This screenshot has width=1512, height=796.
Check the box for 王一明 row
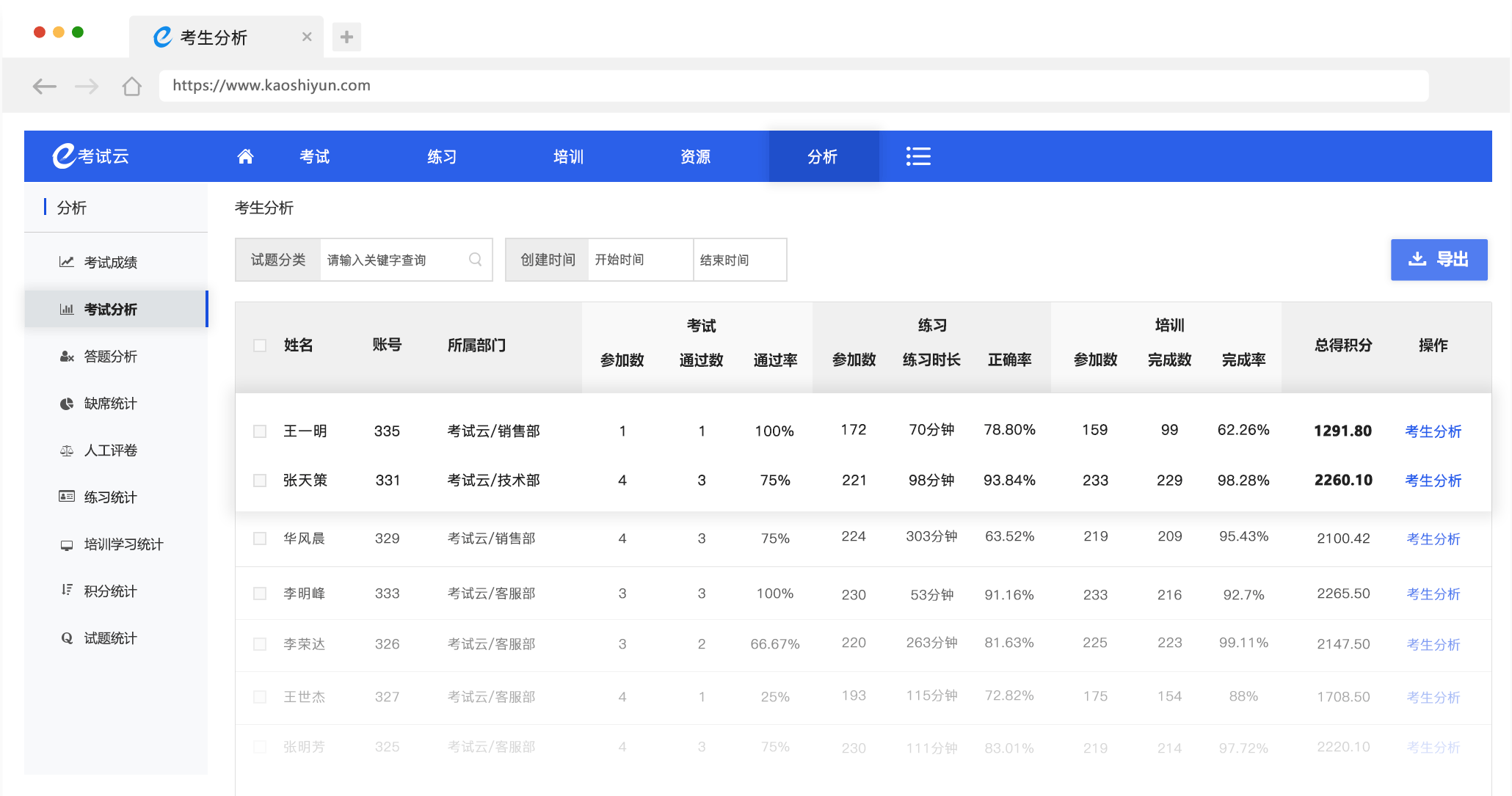pyautogui.click(x=260, y=431)
